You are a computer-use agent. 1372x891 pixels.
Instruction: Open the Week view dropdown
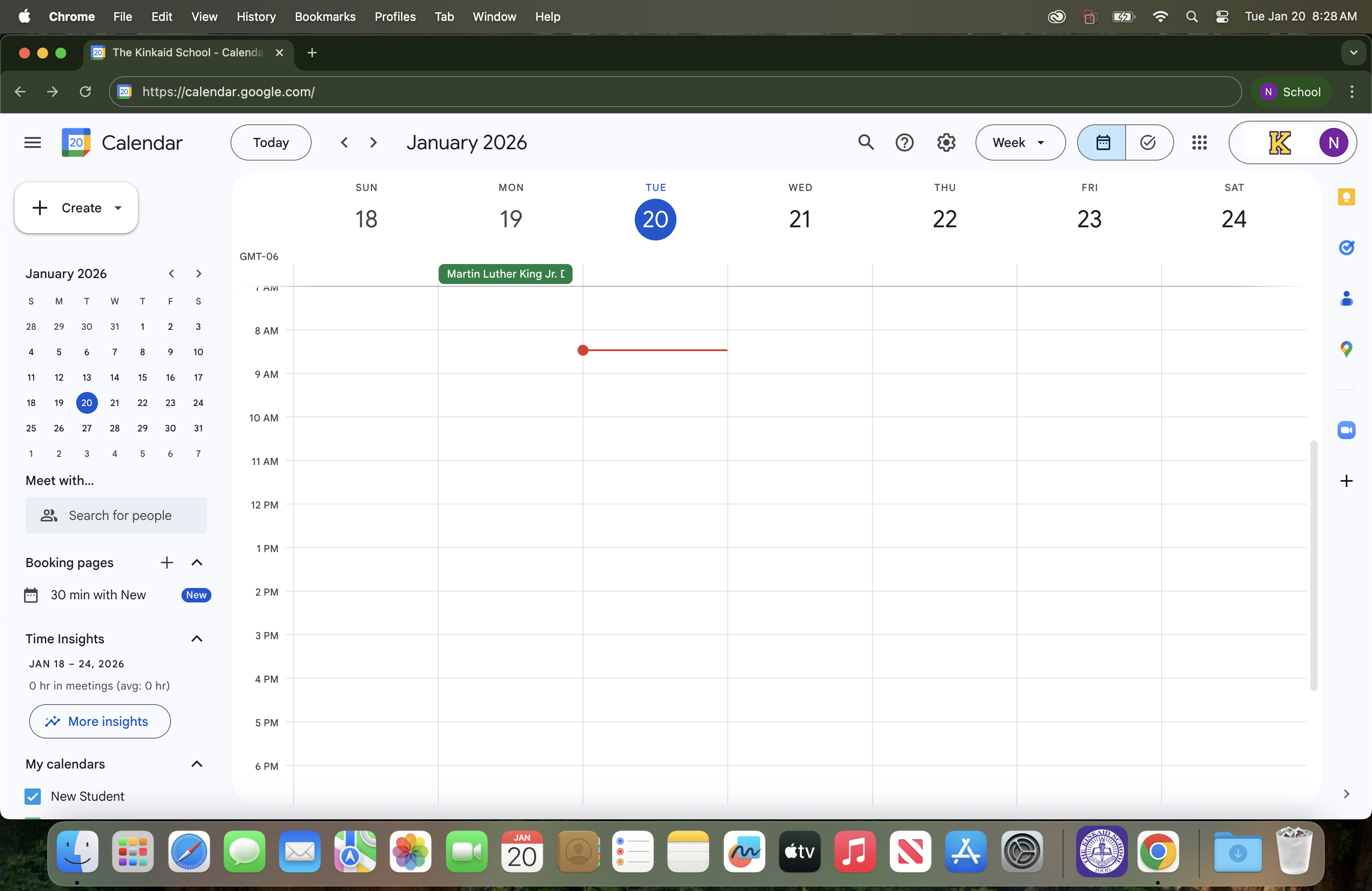click(1019, 142)
